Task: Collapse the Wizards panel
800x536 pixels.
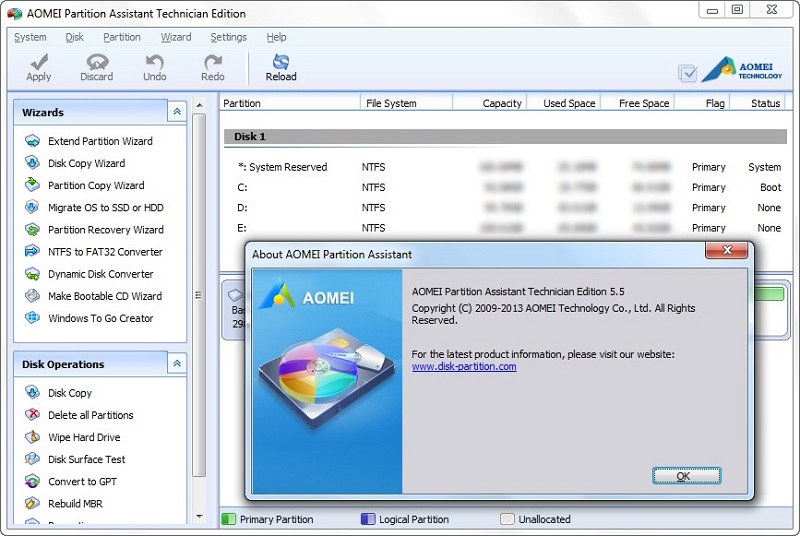Action: coord(177,111)
